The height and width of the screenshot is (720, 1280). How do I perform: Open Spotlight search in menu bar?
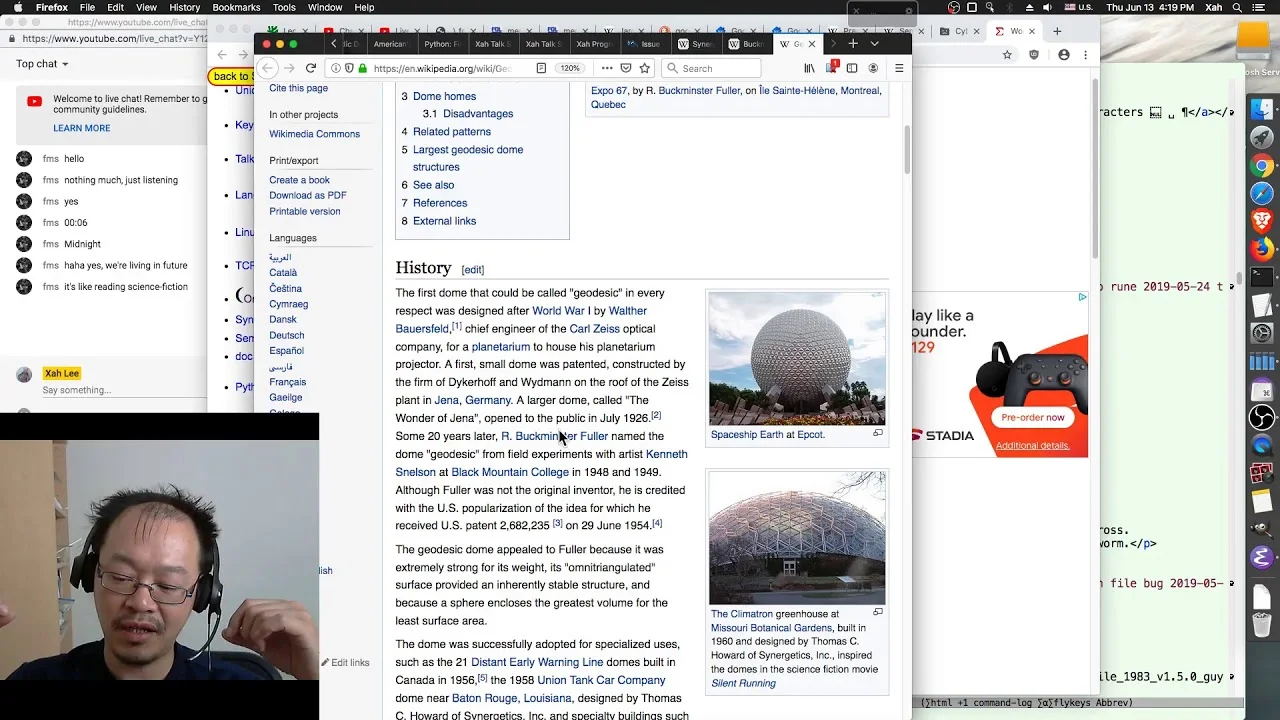pyautogui.click(x=1238, y=7)
